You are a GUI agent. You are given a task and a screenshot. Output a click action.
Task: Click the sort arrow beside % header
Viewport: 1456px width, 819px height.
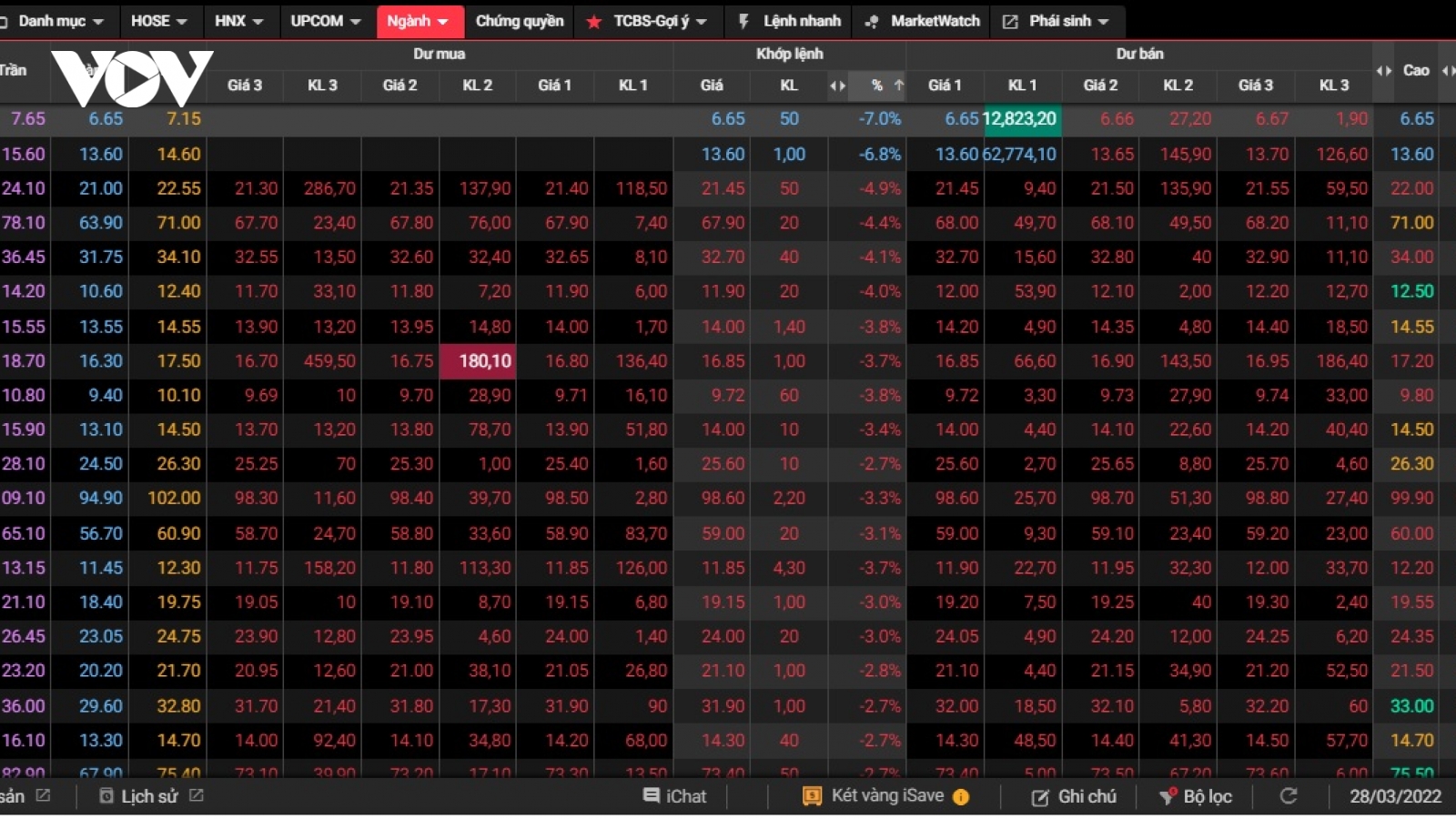(899, 86)
